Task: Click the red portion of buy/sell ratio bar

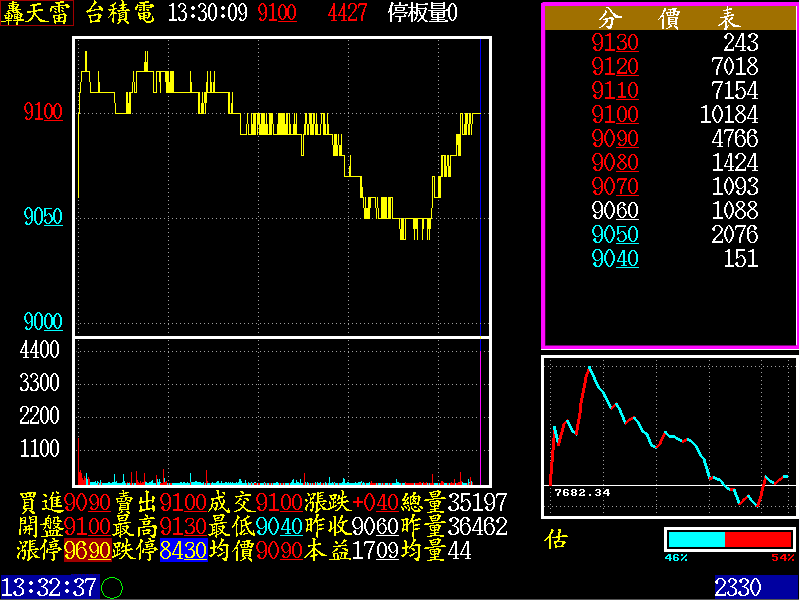Action: [757, 540]
